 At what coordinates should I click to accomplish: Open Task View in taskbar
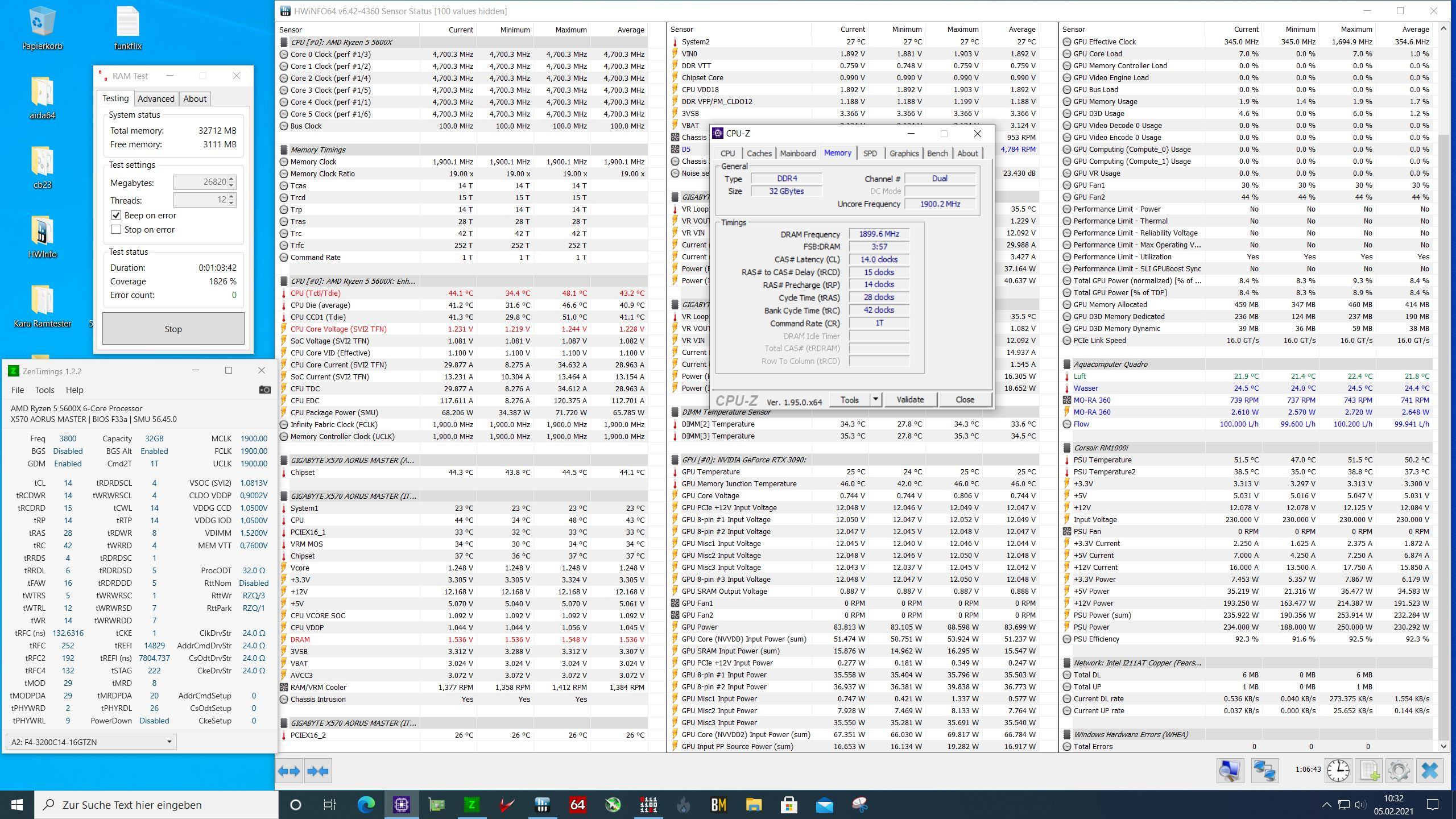pos(330,805)
